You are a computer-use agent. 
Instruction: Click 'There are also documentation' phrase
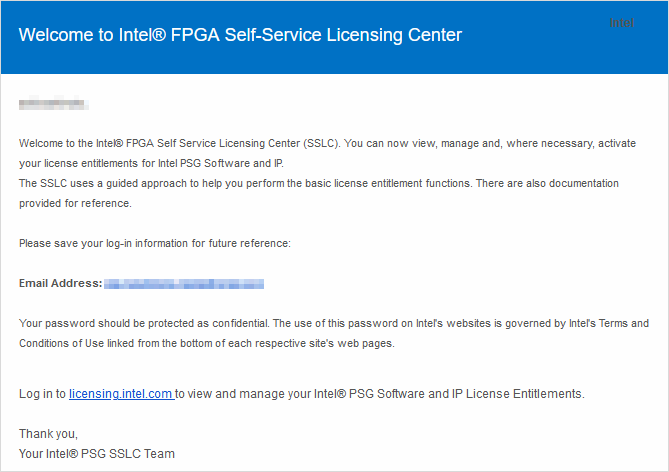[547, 184]
